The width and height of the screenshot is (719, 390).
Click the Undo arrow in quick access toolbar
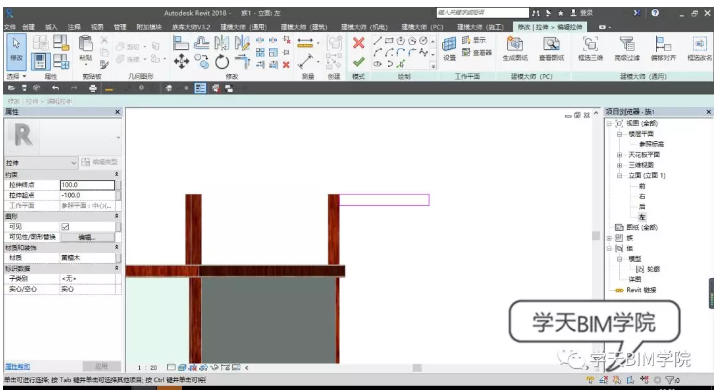coord(55,88)
